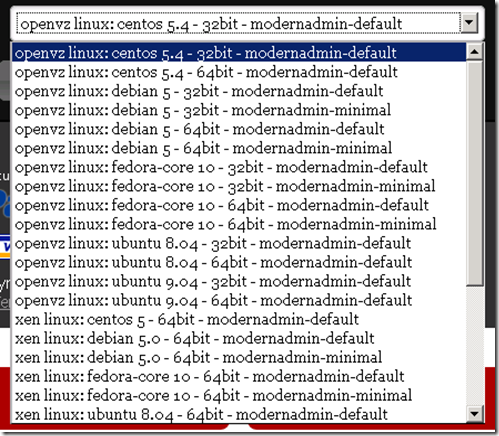The width and height of the screenshot is (499, 436).
Task: Click the list scrollbar thumb
Action: [x=474, y=173]
